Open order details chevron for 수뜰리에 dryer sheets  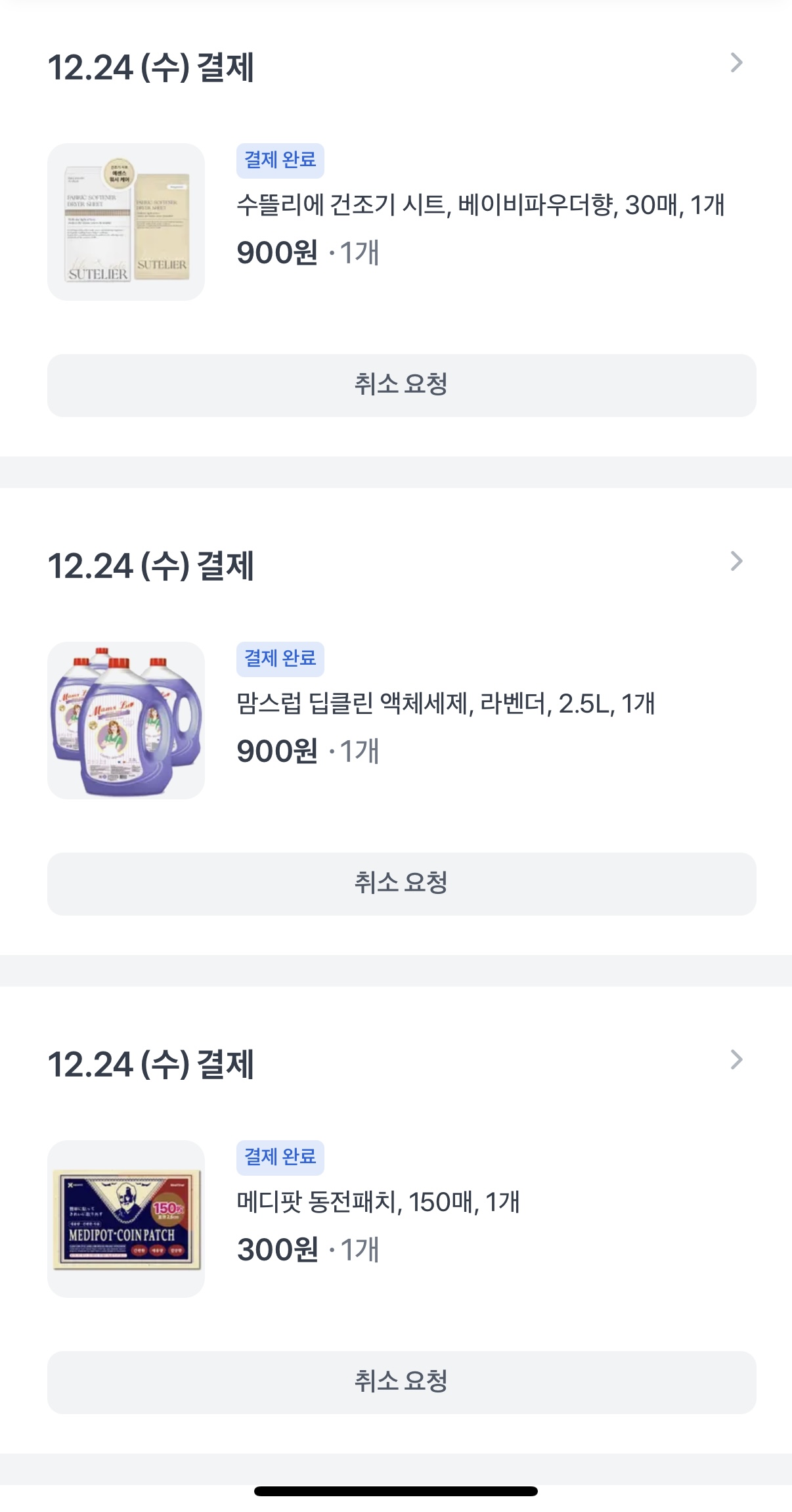coord(736,63)
